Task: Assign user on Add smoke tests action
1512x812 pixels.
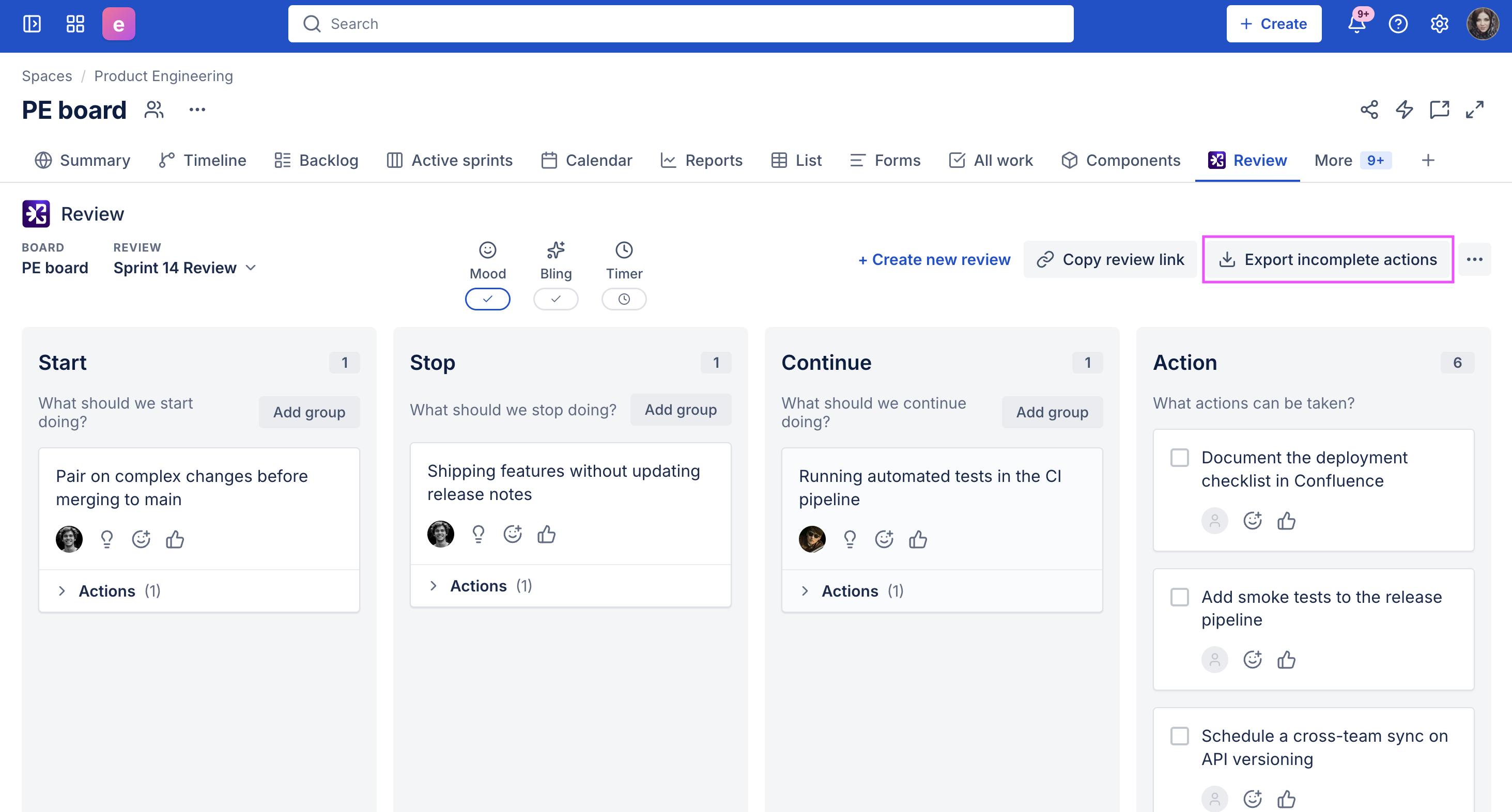Action: [1214, 660]
